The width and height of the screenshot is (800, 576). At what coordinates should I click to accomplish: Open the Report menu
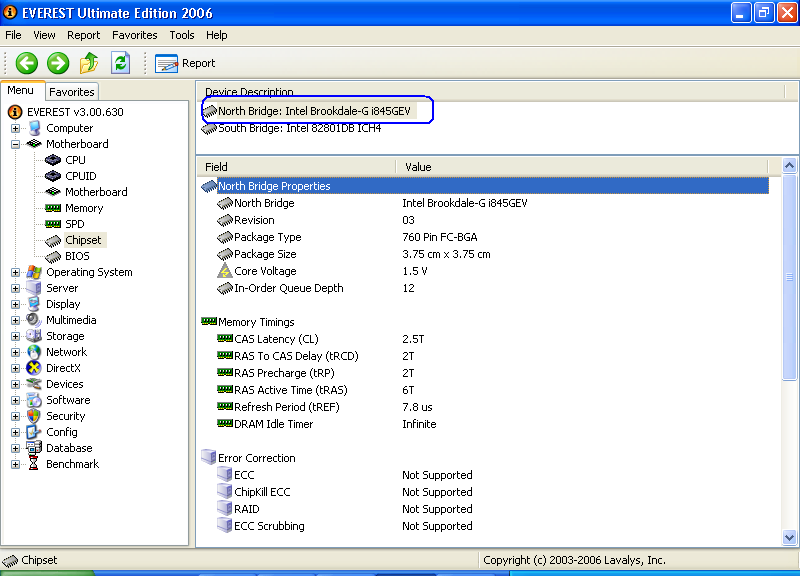(84, 35)
